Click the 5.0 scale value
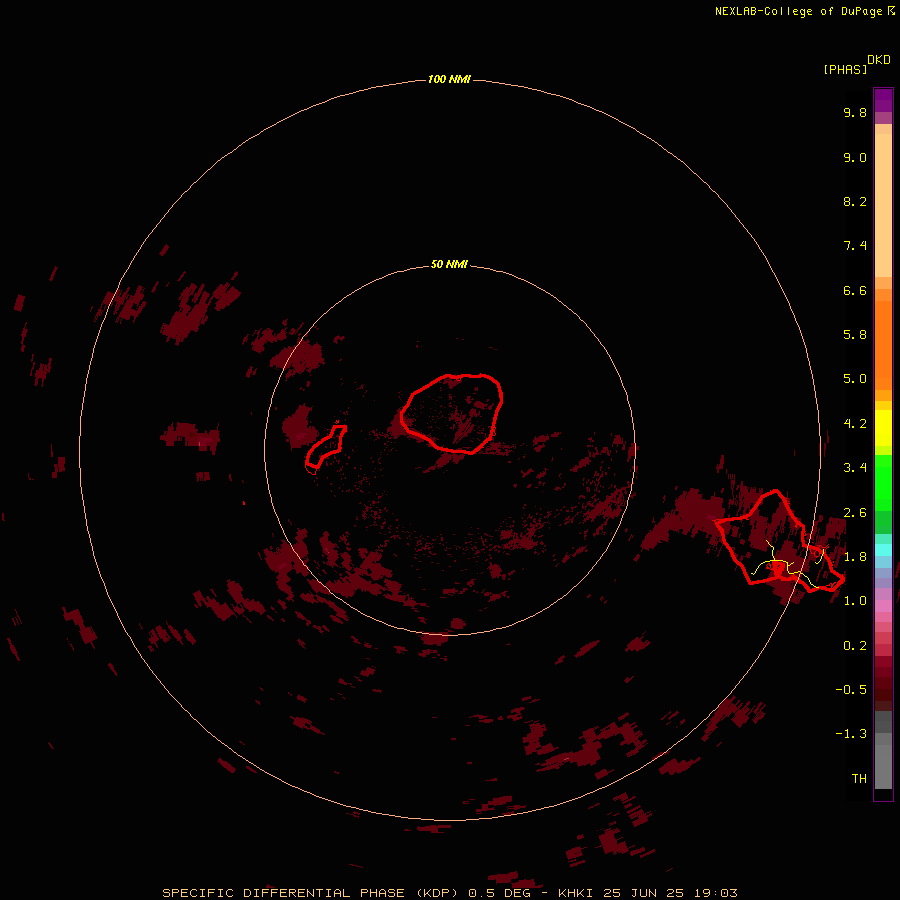The height and width of the screenshot is (900, 900). pos(855,379)
